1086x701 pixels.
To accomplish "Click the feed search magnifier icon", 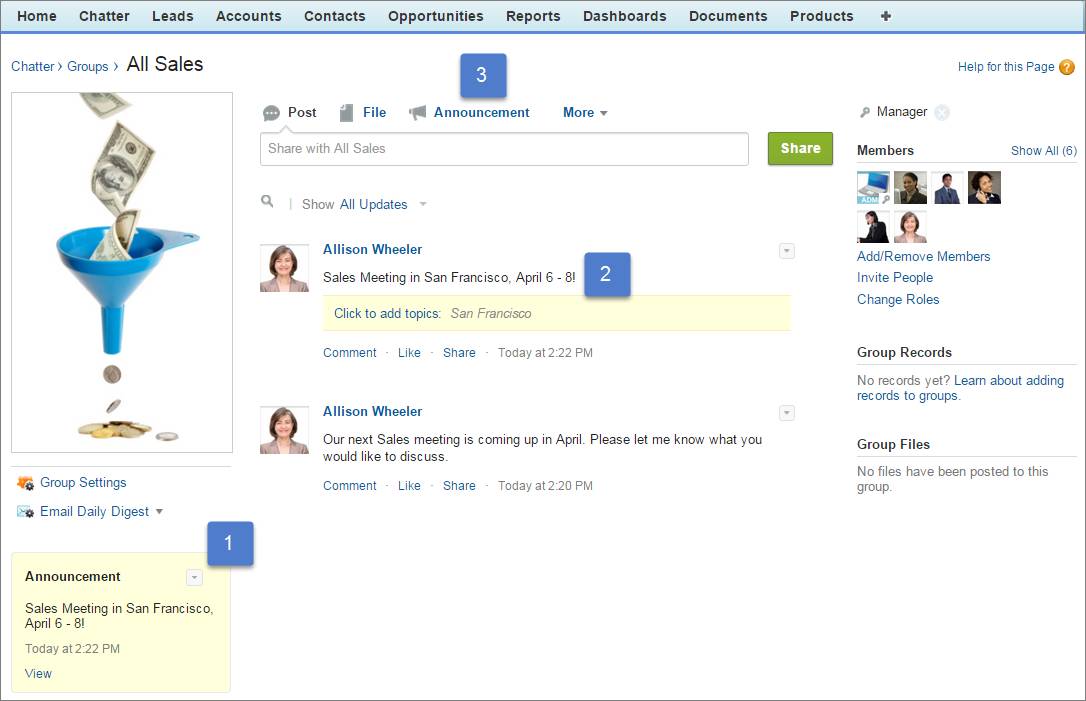I will click(x=267, y=202).
